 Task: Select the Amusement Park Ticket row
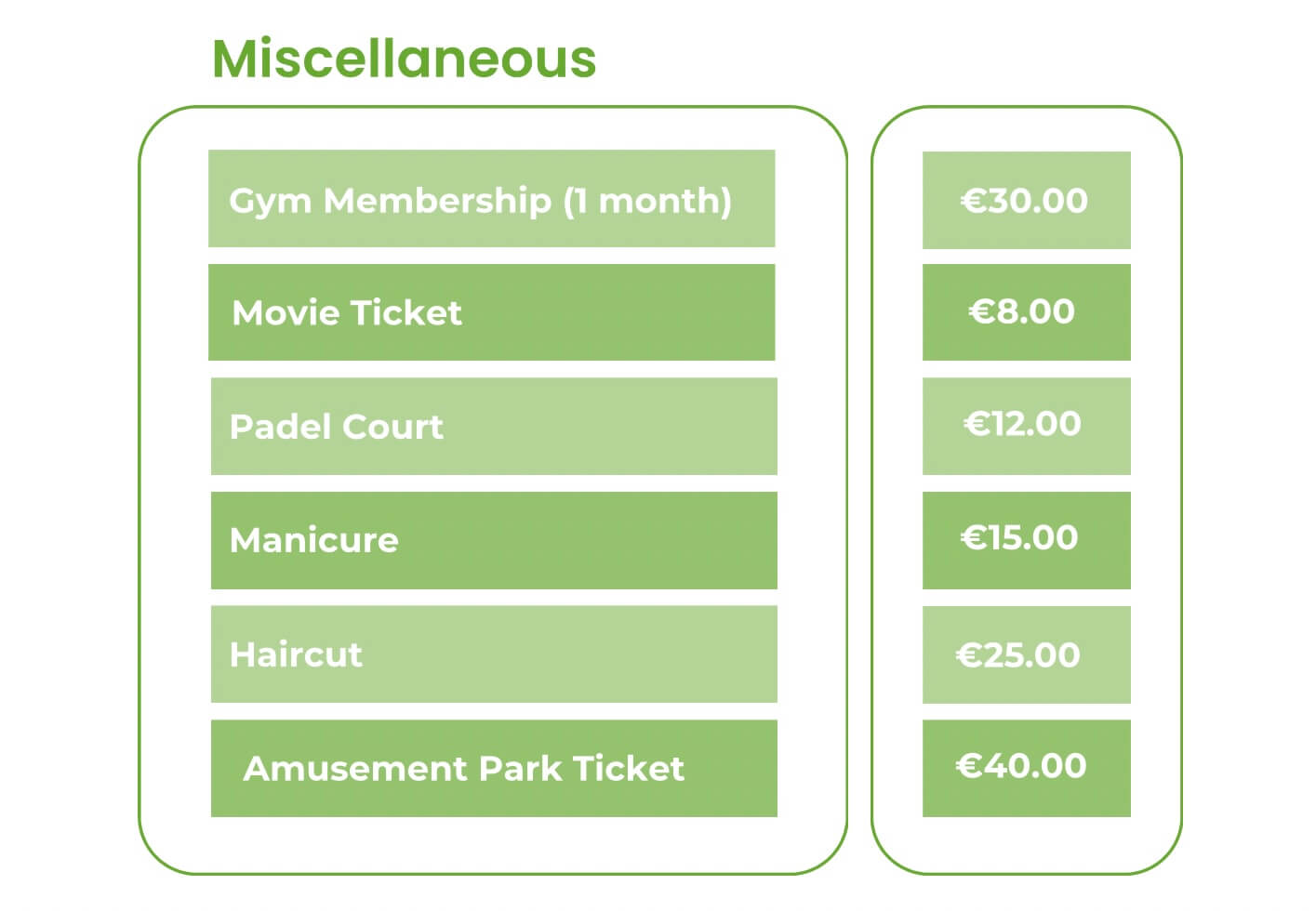494,769
